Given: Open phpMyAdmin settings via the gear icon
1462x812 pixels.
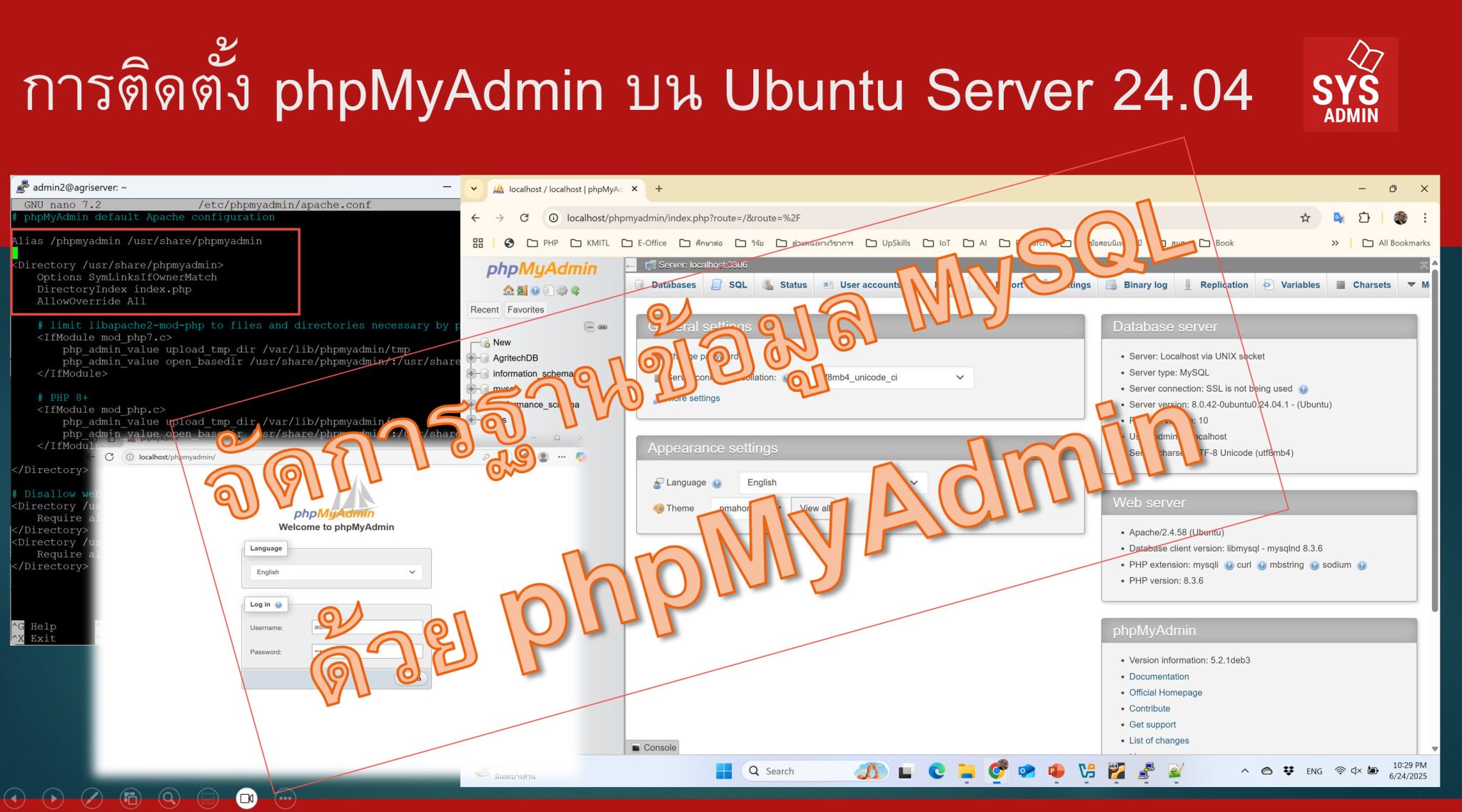Looking at the screenshot, I should pos(562,291).
